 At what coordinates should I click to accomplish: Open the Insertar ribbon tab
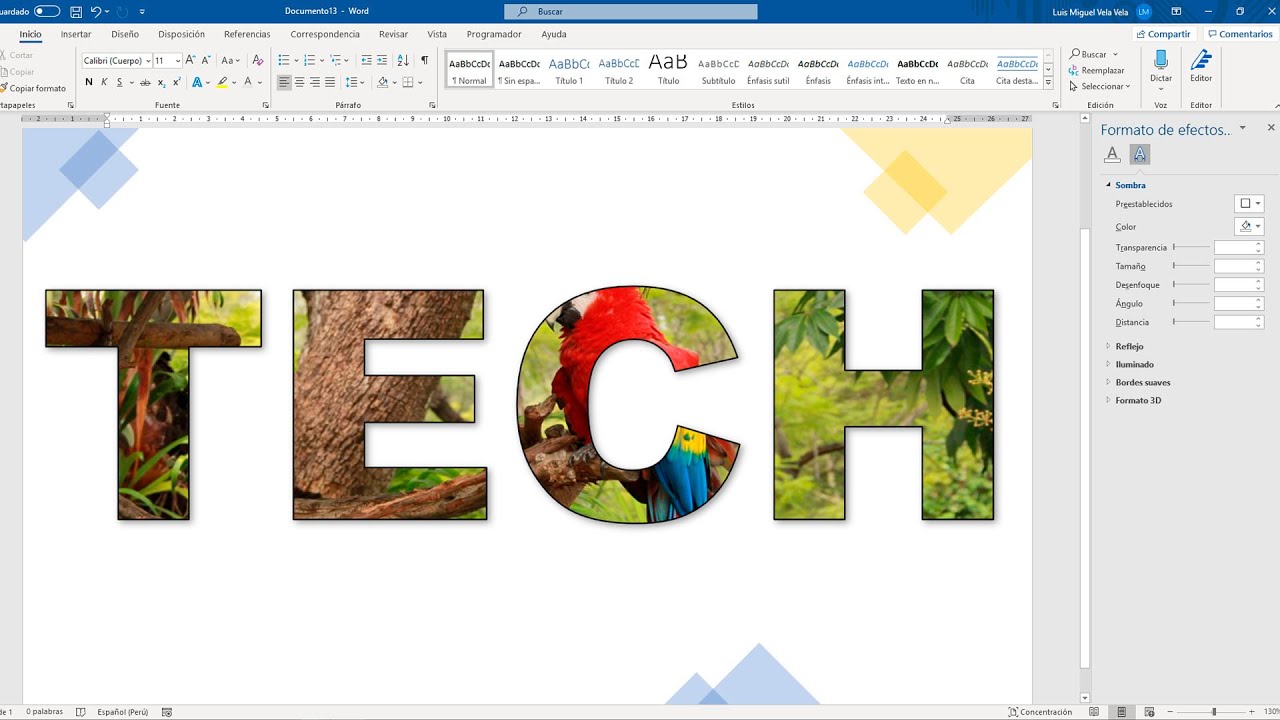pyautogui.click(x=76, y=34)
